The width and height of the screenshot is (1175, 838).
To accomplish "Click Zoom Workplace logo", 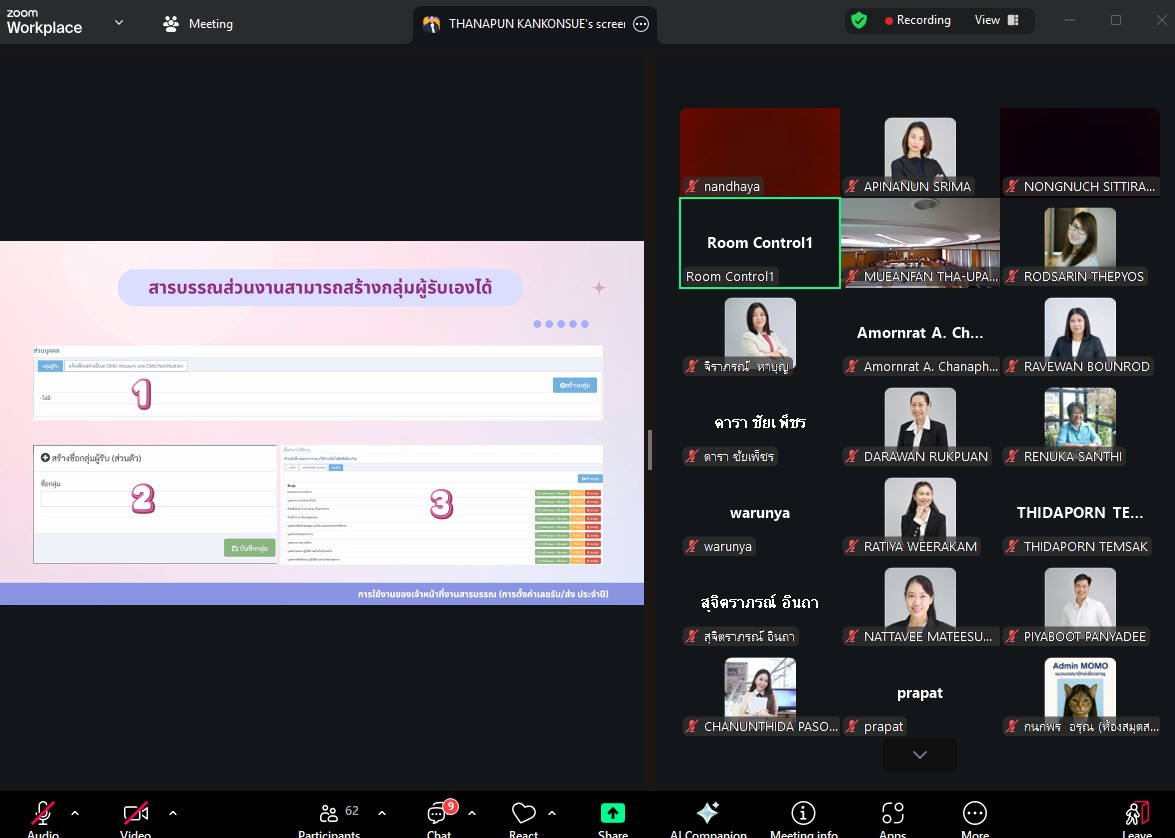I will pyautogui.click(x=44, y=22).
